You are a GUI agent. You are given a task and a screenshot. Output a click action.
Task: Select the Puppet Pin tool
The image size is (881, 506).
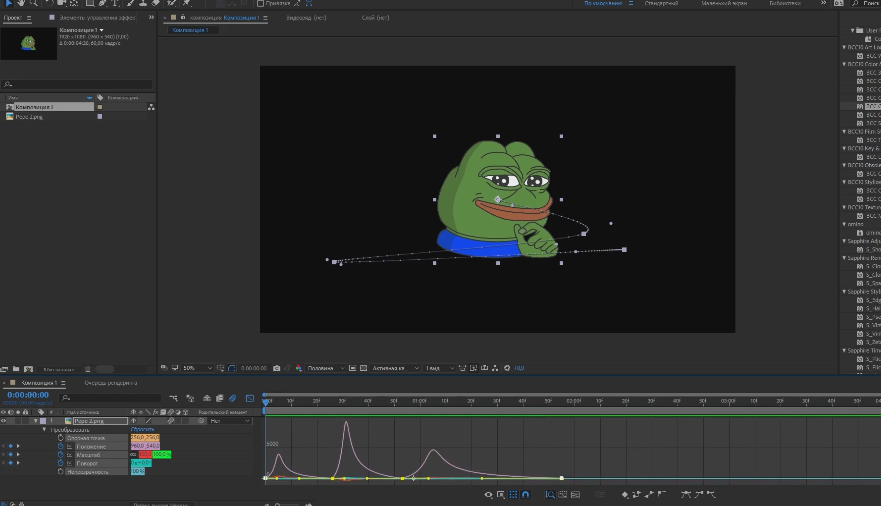coord(187,3)
